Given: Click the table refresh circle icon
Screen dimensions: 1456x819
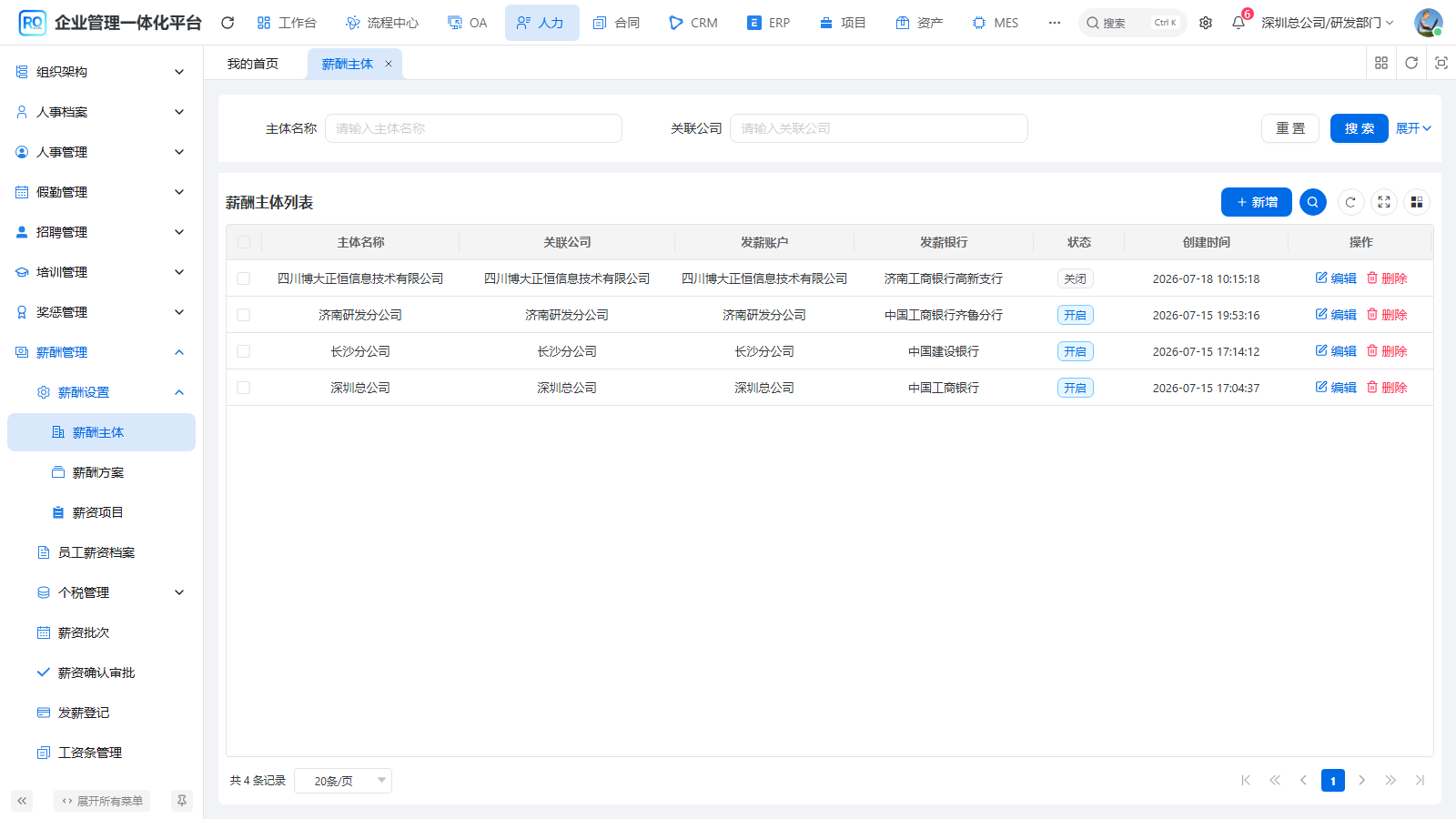Looking at the screenshot, I should tap(1350, 202).
